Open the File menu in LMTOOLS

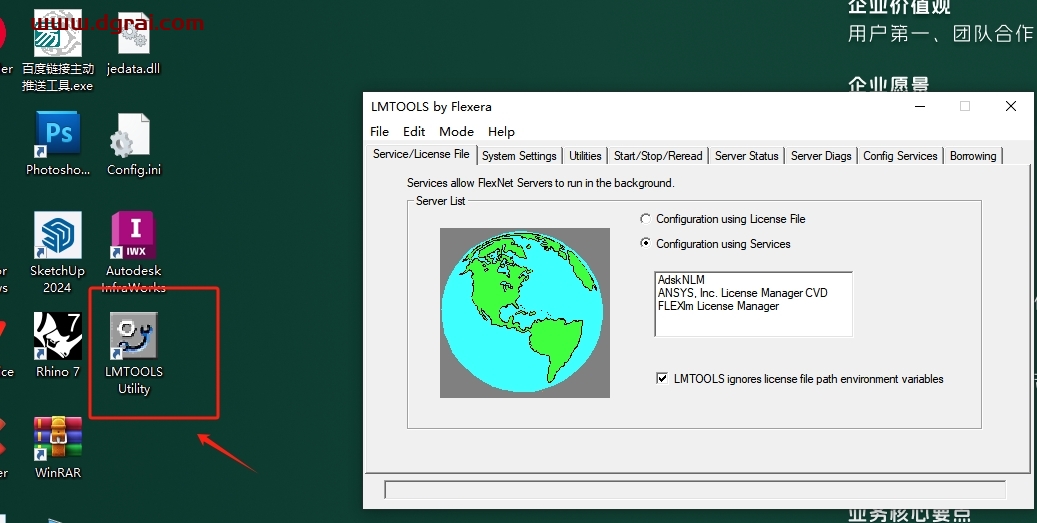click(x=379, y=131)
